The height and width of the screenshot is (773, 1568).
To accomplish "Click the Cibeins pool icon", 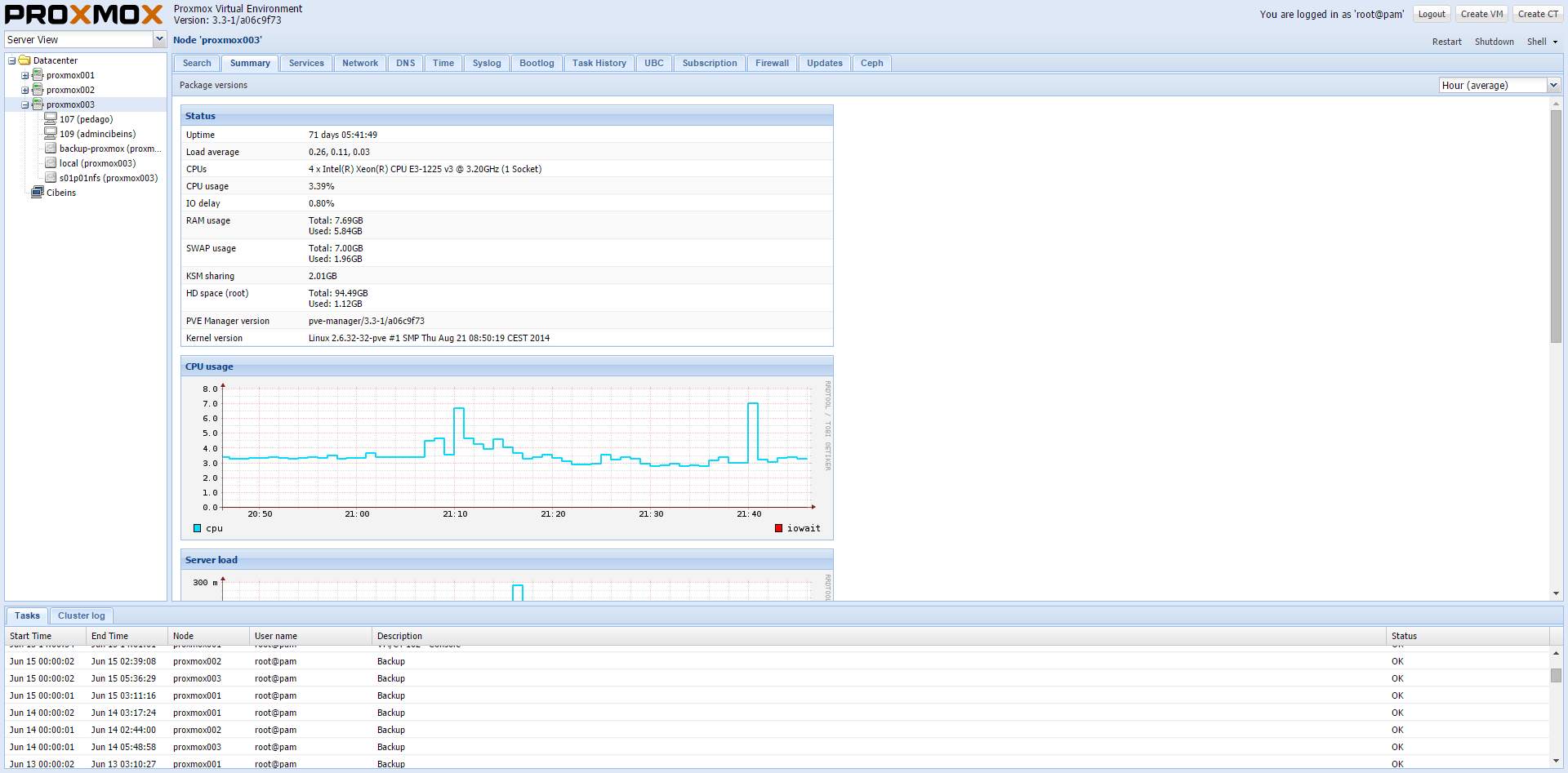I will pyautogui.click(x=38, y=193).
